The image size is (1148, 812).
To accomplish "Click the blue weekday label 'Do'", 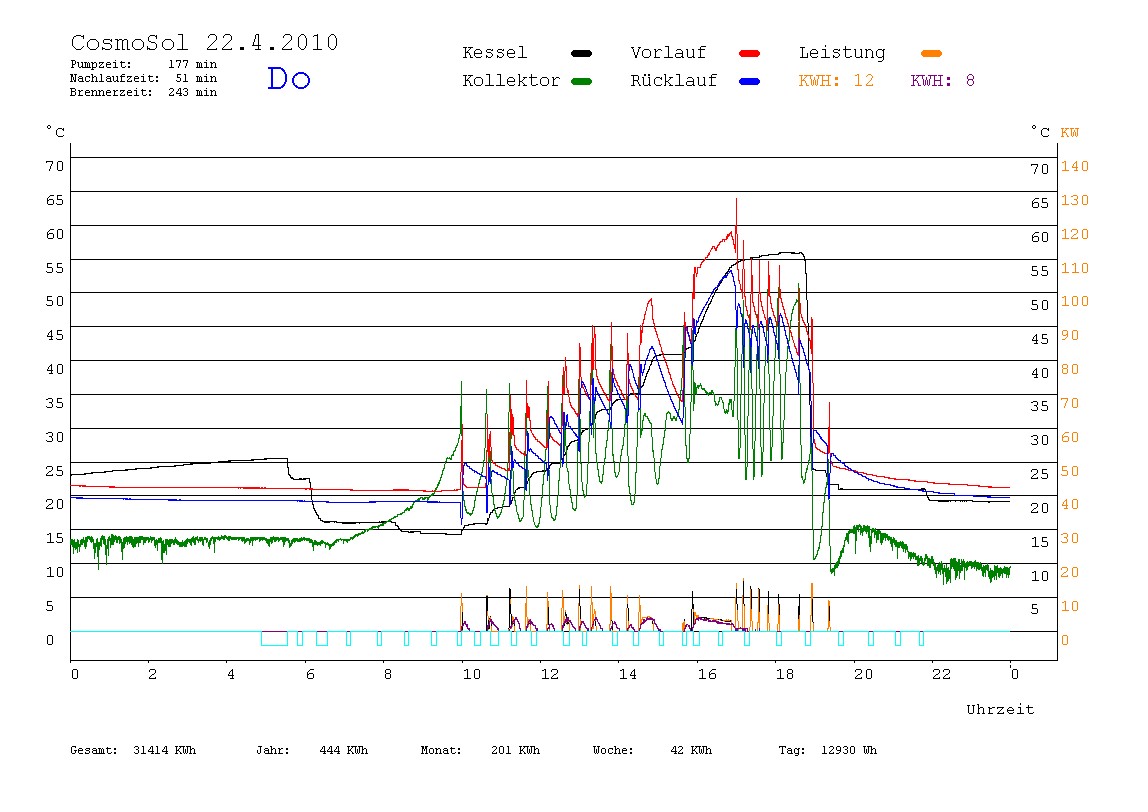I will click(x=288, y=78).
